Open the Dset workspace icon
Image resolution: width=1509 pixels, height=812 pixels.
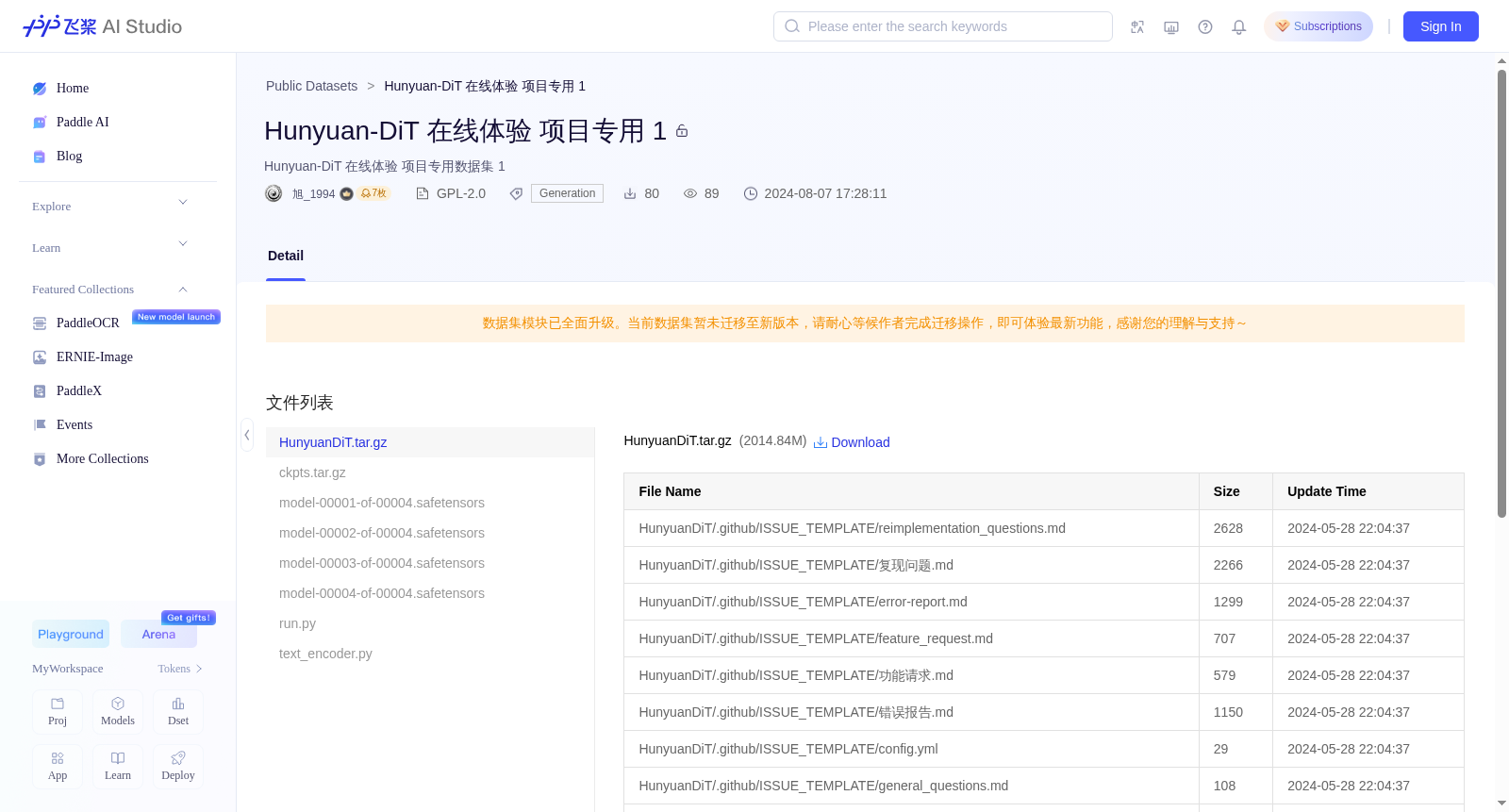click(x=178, y=704)
